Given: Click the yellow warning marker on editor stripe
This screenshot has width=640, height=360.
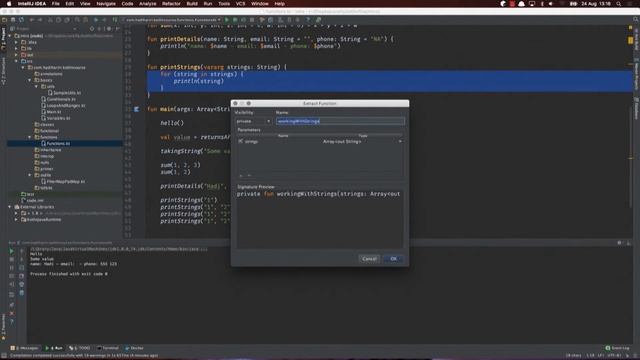Looking at the screenshot, I should (631, 40).
